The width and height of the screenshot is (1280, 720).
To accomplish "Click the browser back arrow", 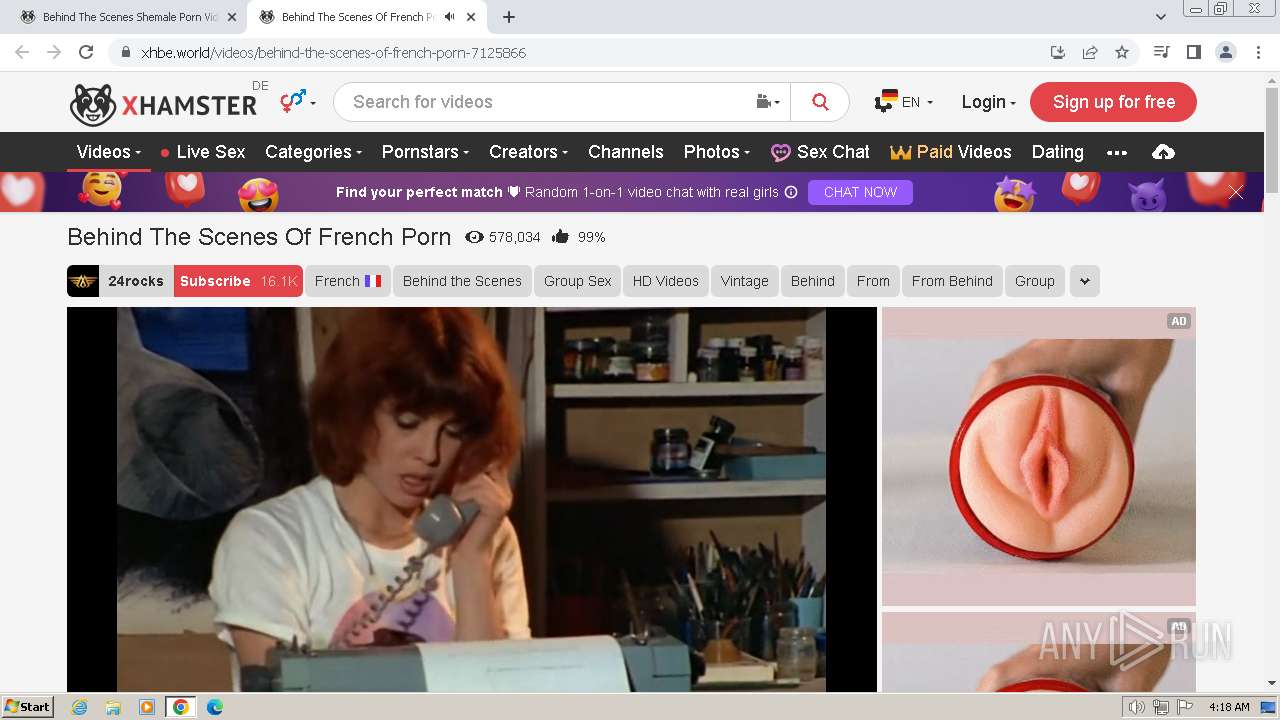I will 22,52.
